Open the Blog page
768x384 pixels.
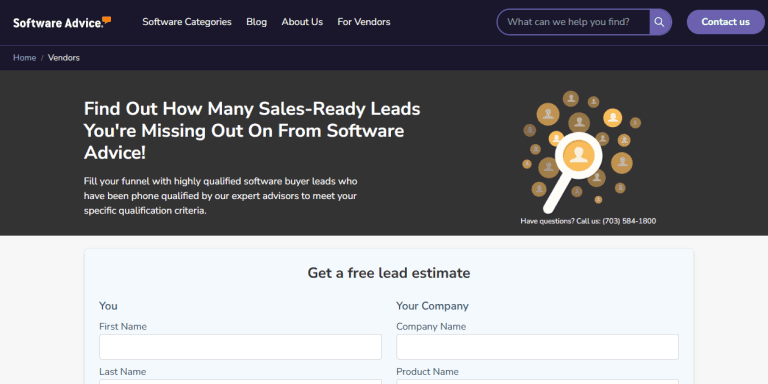pos(257,22)
